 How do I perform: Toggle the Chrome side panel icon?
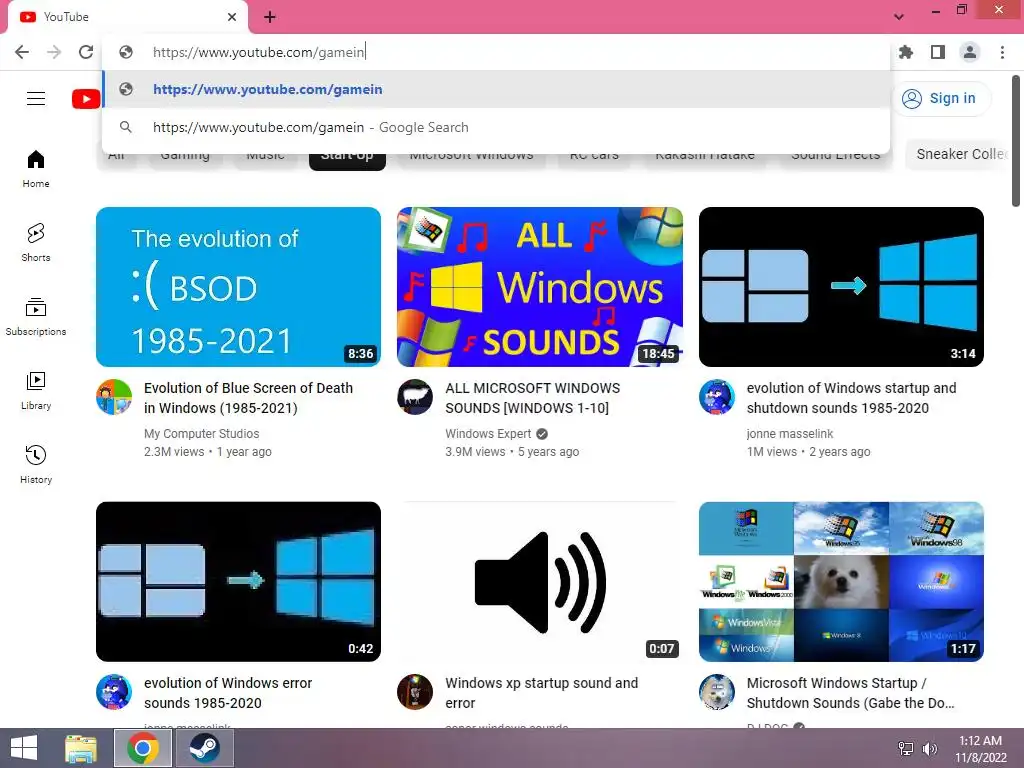938,52
